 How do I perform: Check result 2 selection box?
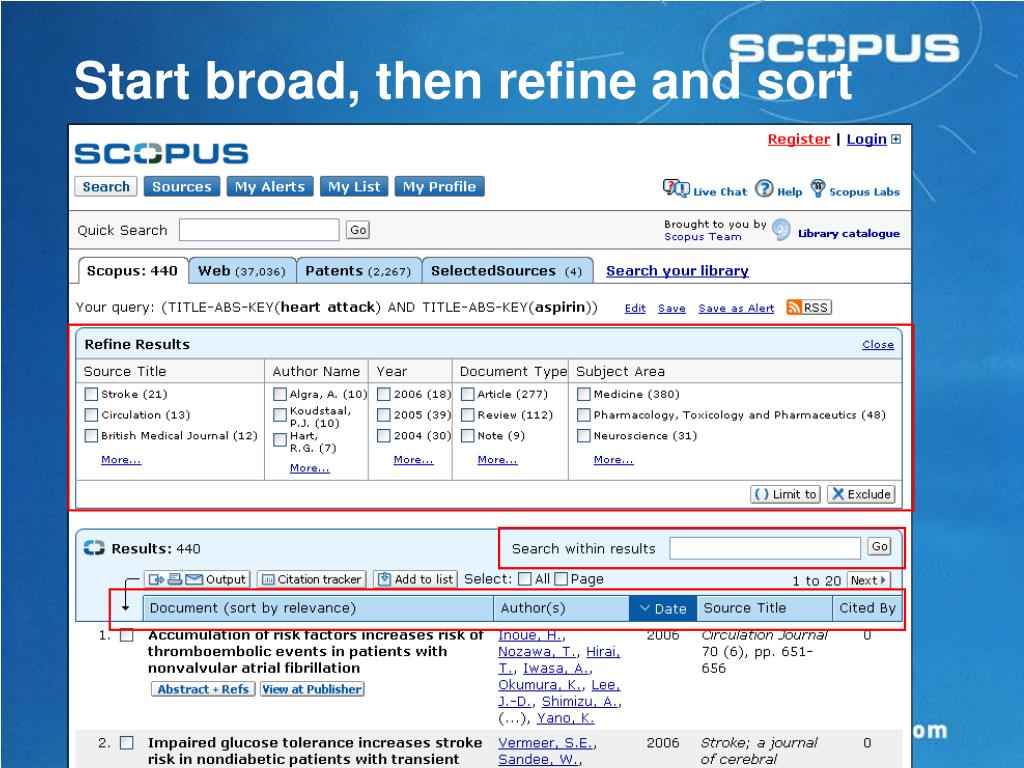coord(127,743)
